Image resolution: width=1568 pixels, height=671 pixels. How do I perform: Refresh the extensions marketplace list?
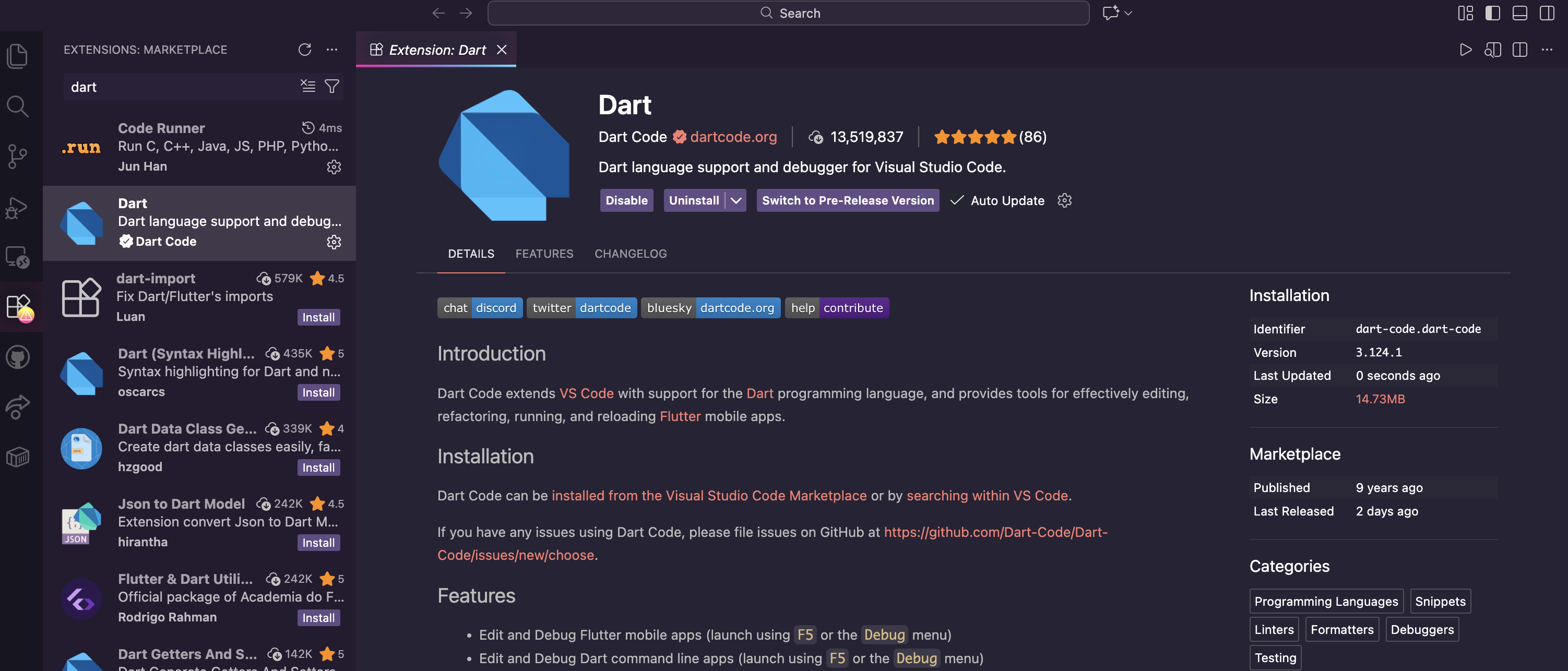coord(304,49)
